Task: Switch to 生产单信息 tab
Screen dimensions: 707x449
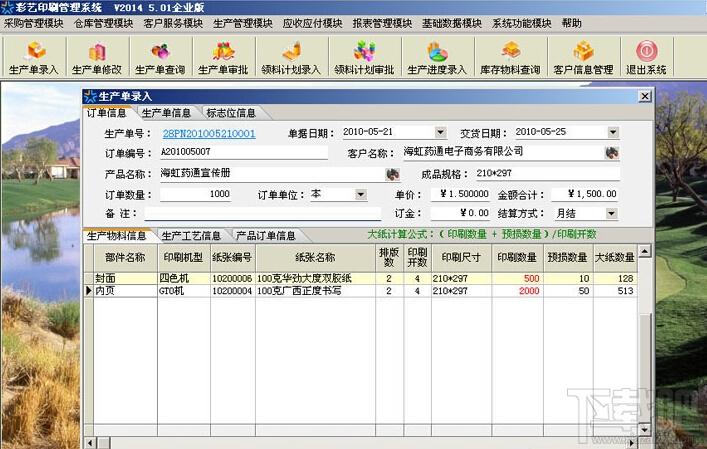Action: (x=167, y=113)
